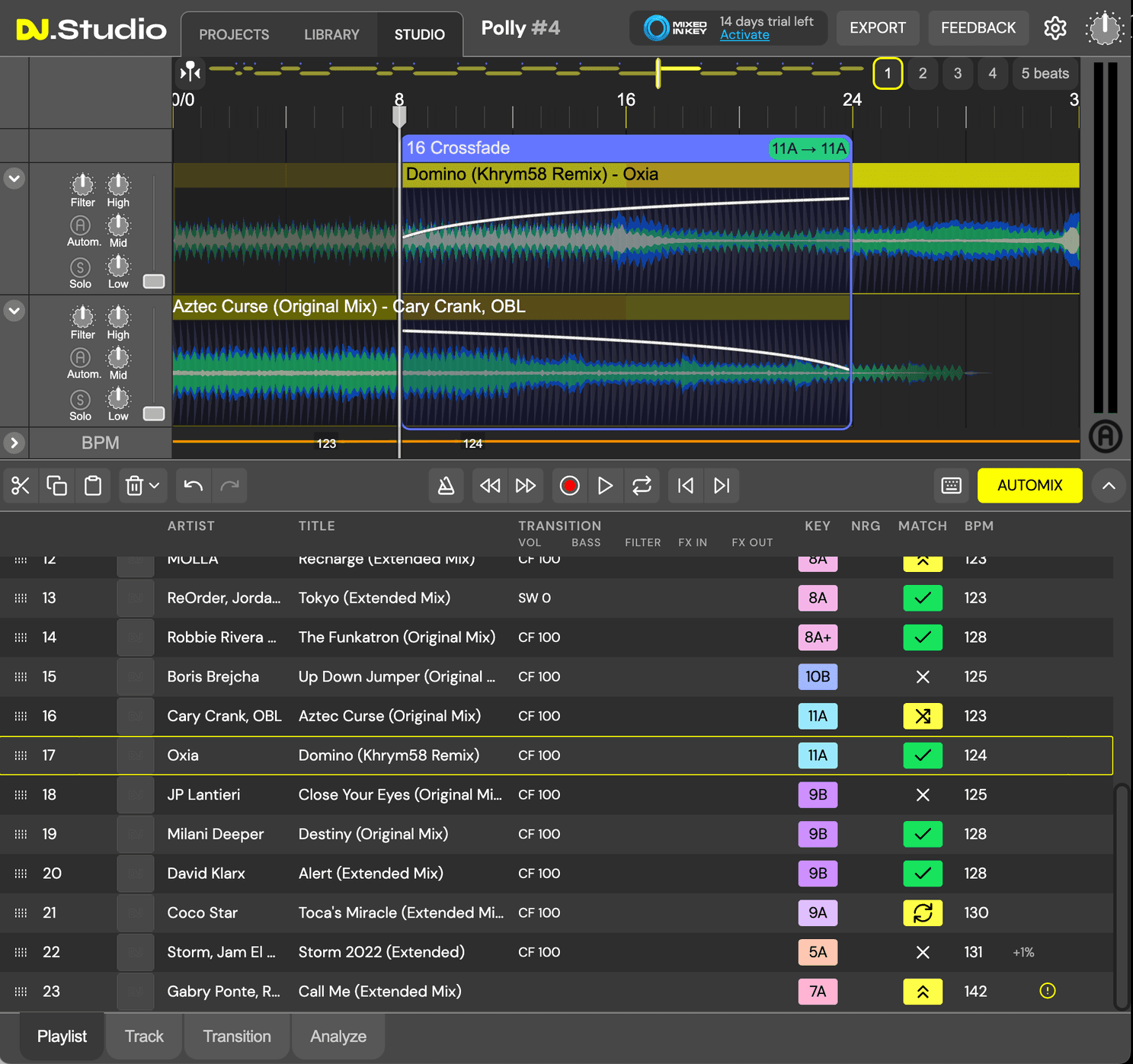Toggle Solo on the Domino track

(81, 267)
